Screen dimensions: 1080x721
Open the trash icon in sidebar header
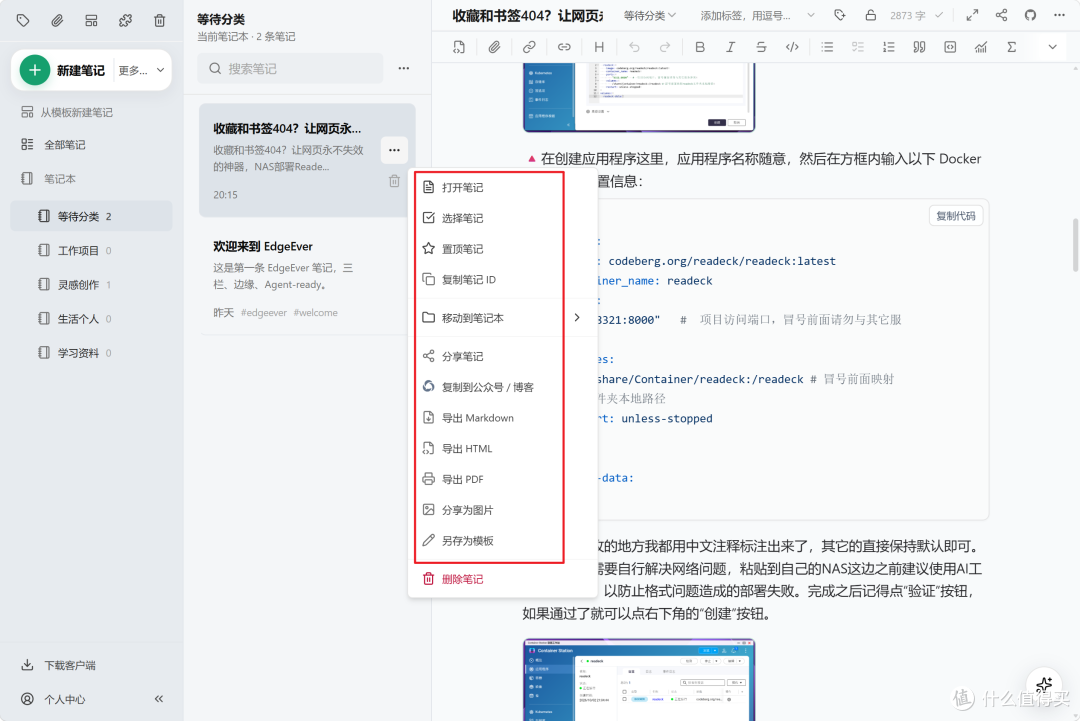[x=160, y=21]
